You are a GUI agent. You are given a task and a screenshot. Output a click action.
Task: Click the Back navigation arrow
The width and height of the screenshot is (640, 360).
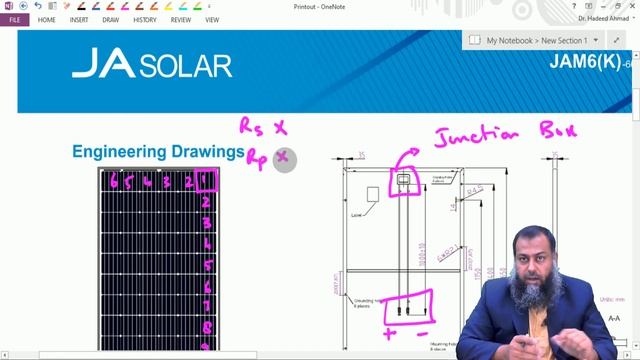click(23, 6)
